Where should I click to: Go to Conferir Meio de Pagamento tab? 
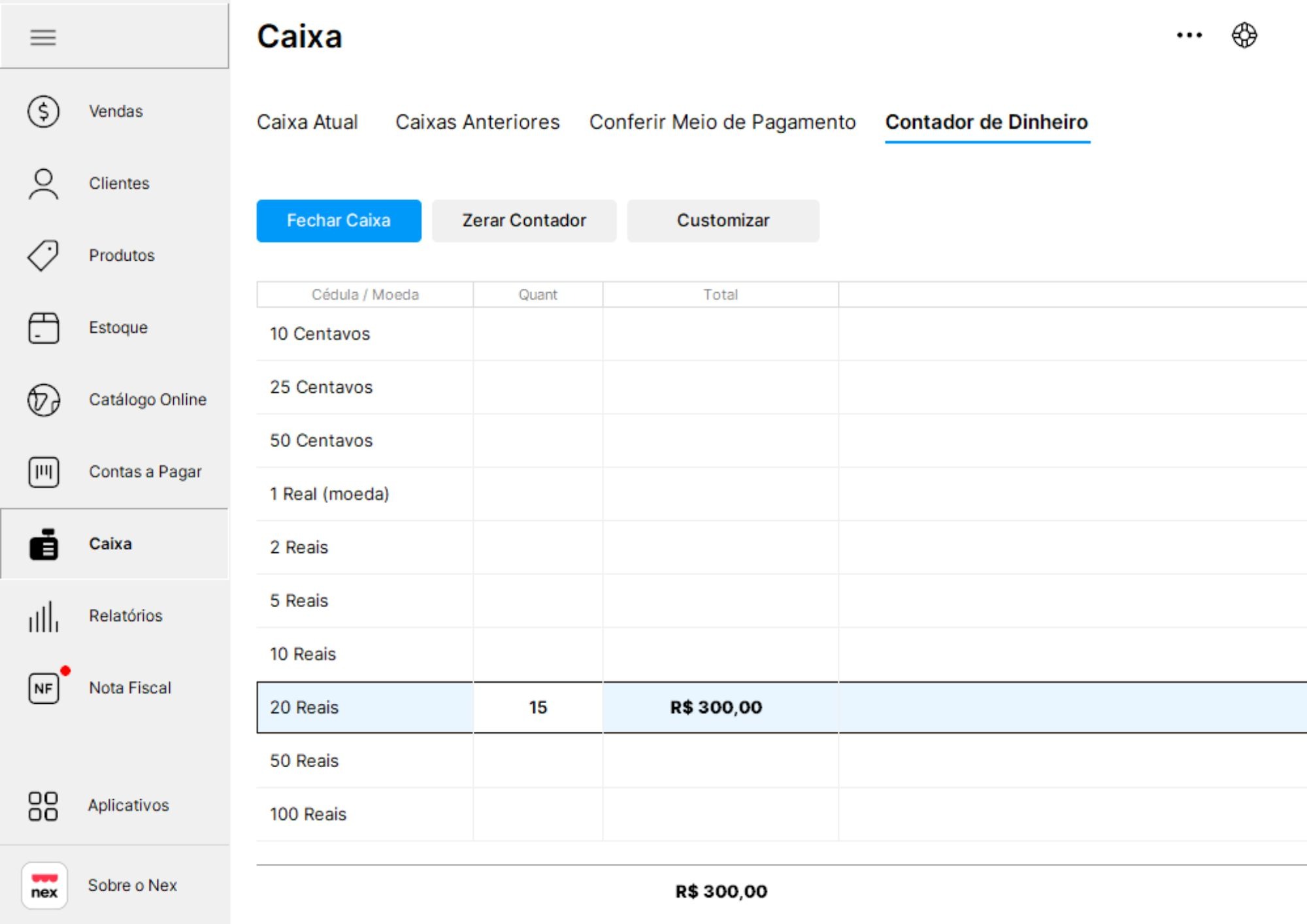point(722,122)
